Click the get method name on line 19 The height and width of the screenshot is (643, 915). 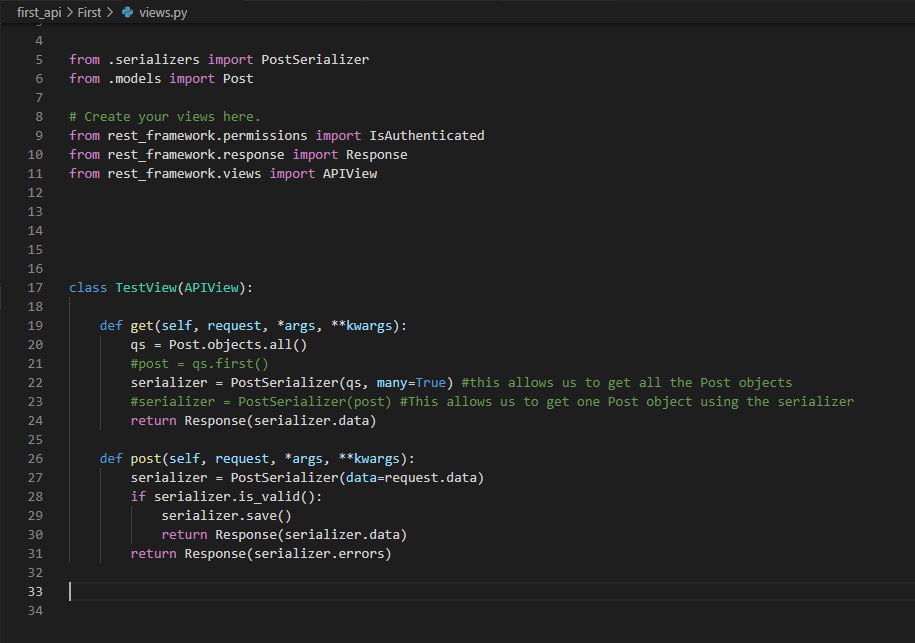pos(142,326)
